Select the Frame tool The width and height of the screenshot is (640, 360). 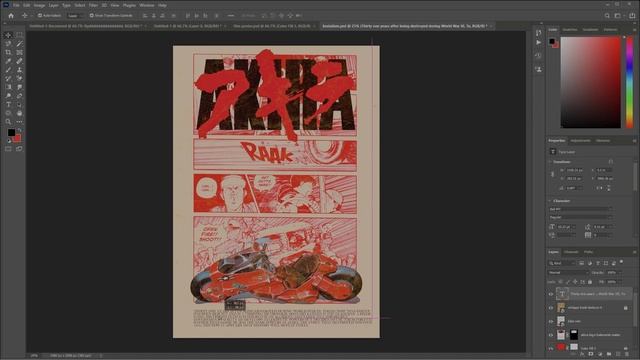pyautogui.click(x=19, y=53)
